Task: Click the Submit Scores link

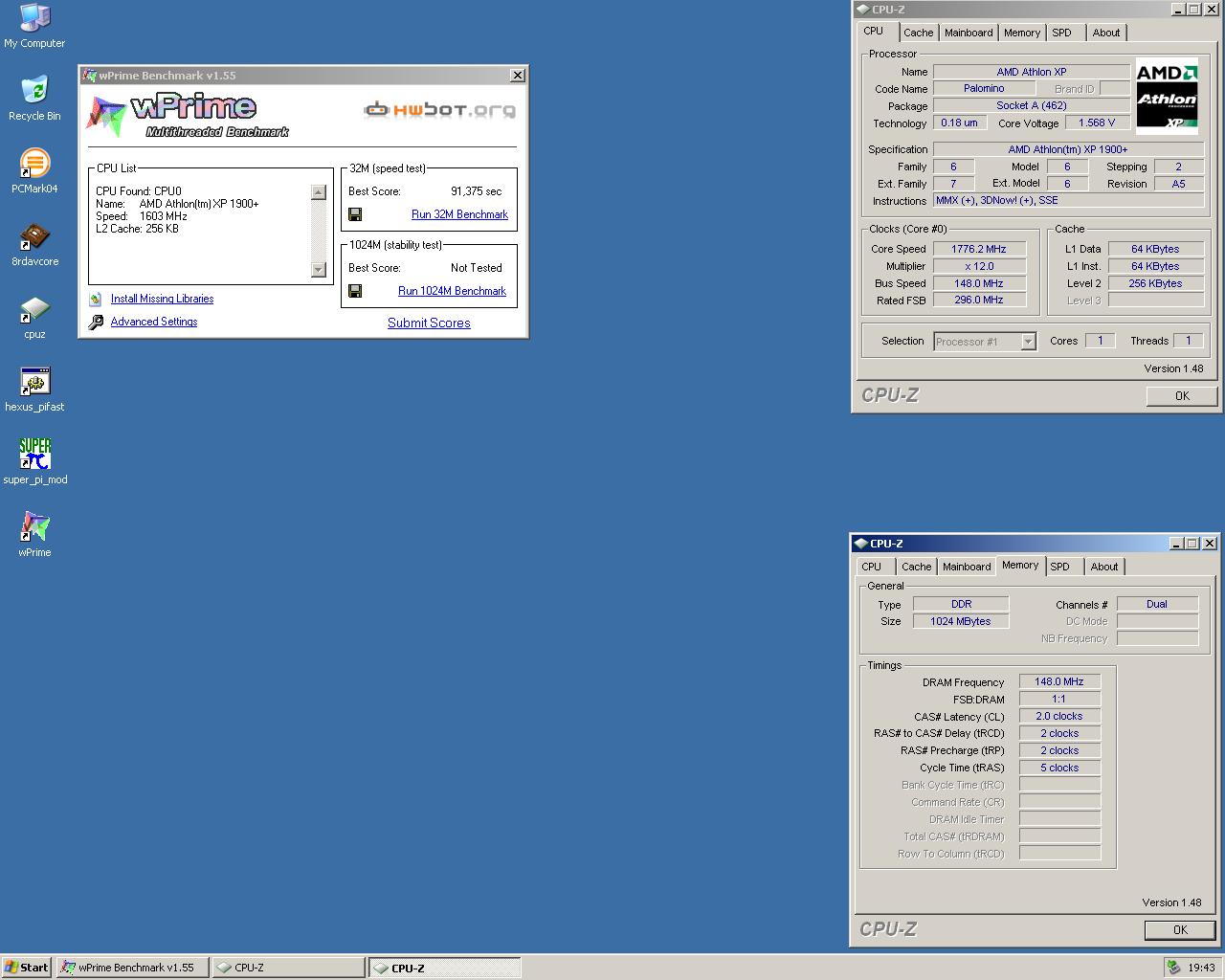Action: point(429,323)
